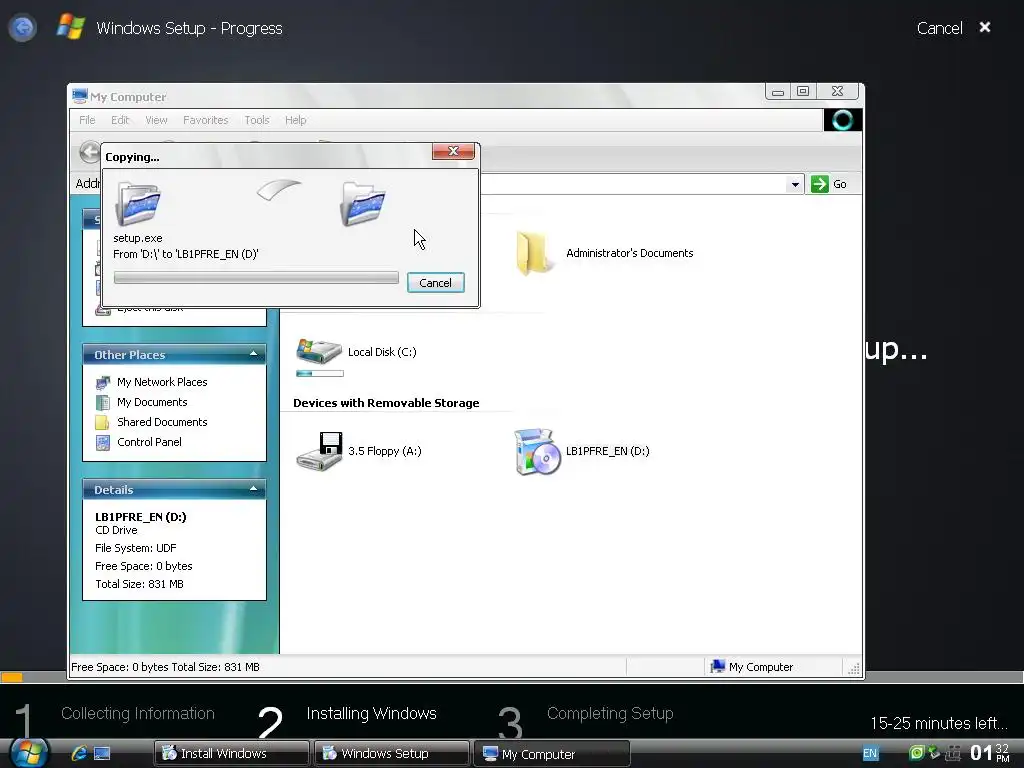Open Control Panel link in Other Places

coord(150,442)
